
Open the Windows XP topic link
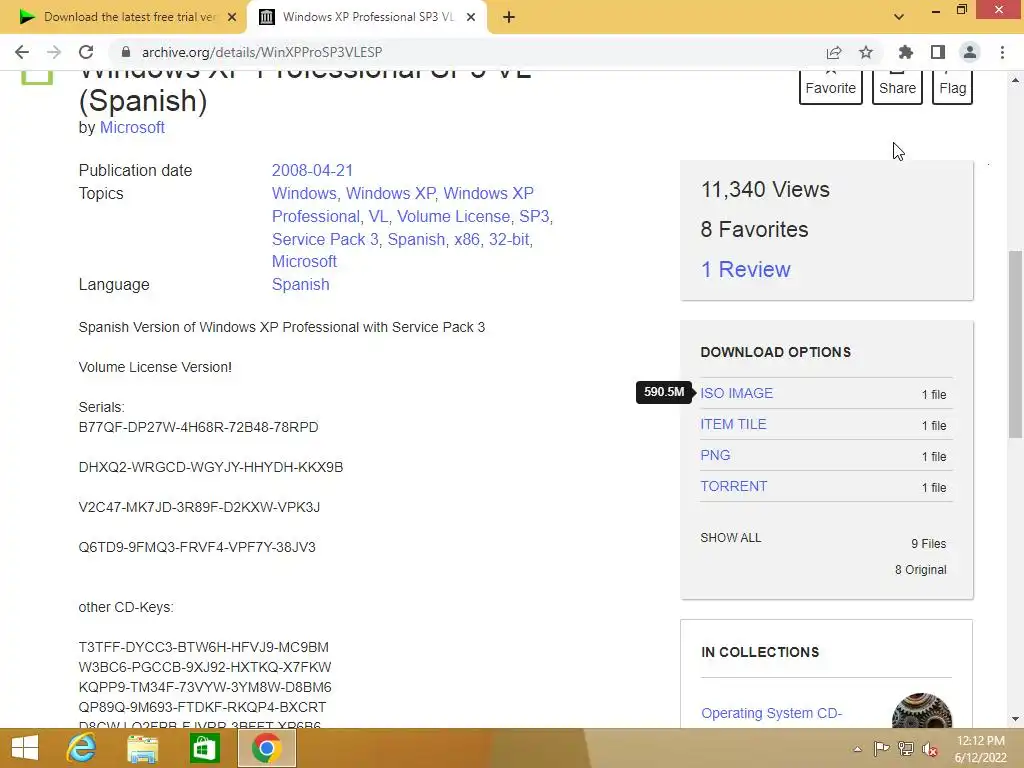[391, 193]
